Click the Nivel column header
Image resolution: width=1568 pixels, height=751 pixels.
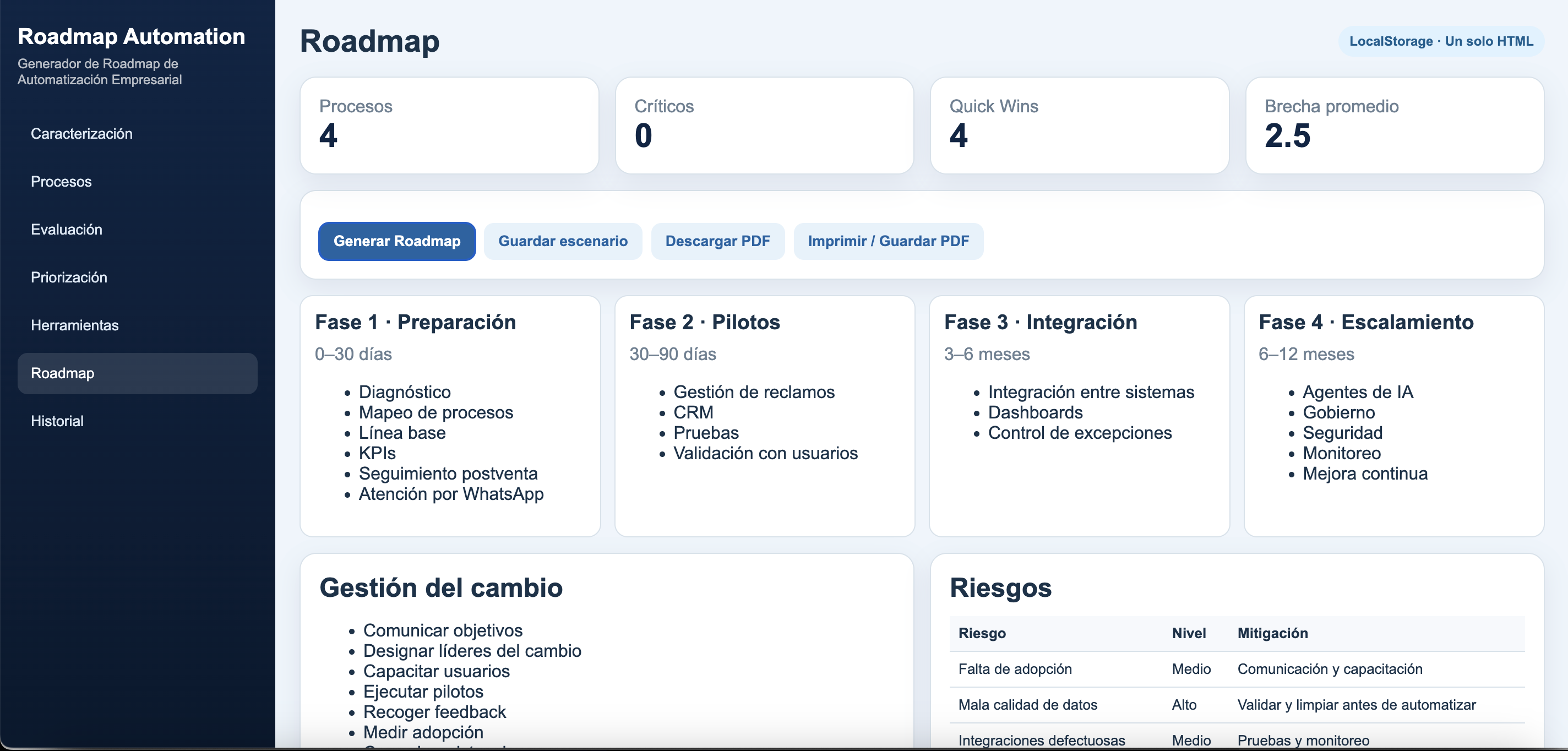coord(1188,634)
